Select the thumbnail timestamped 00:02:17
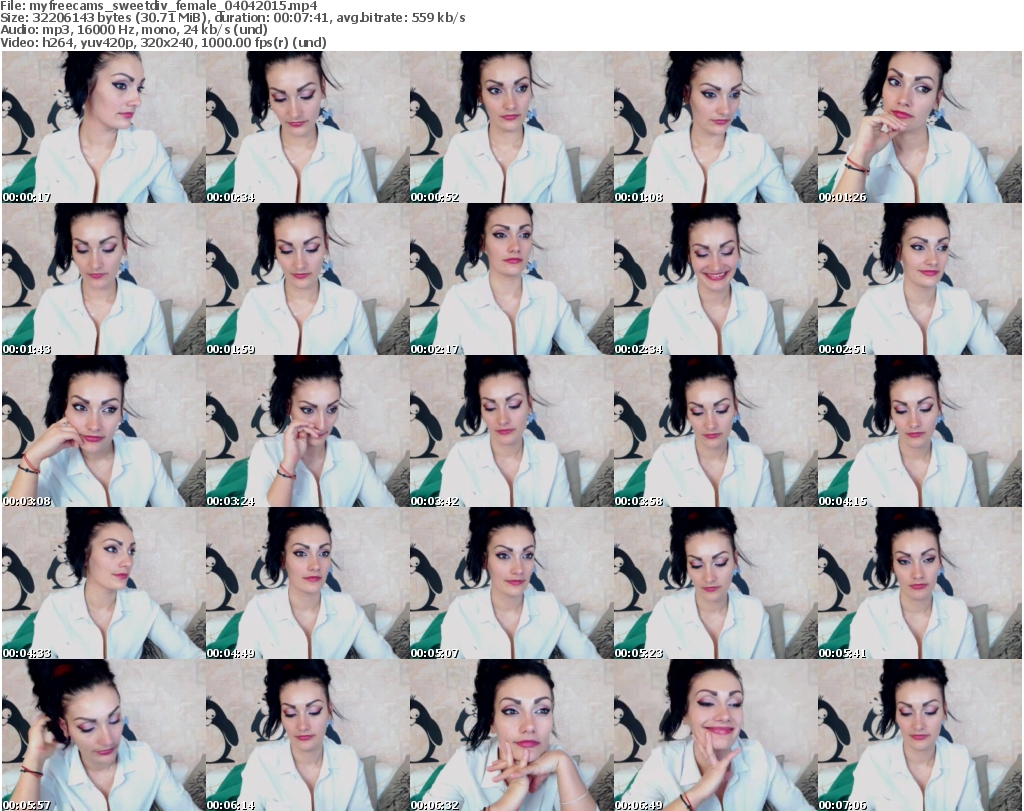1024x811 pixels. click(x=511, y=279)
